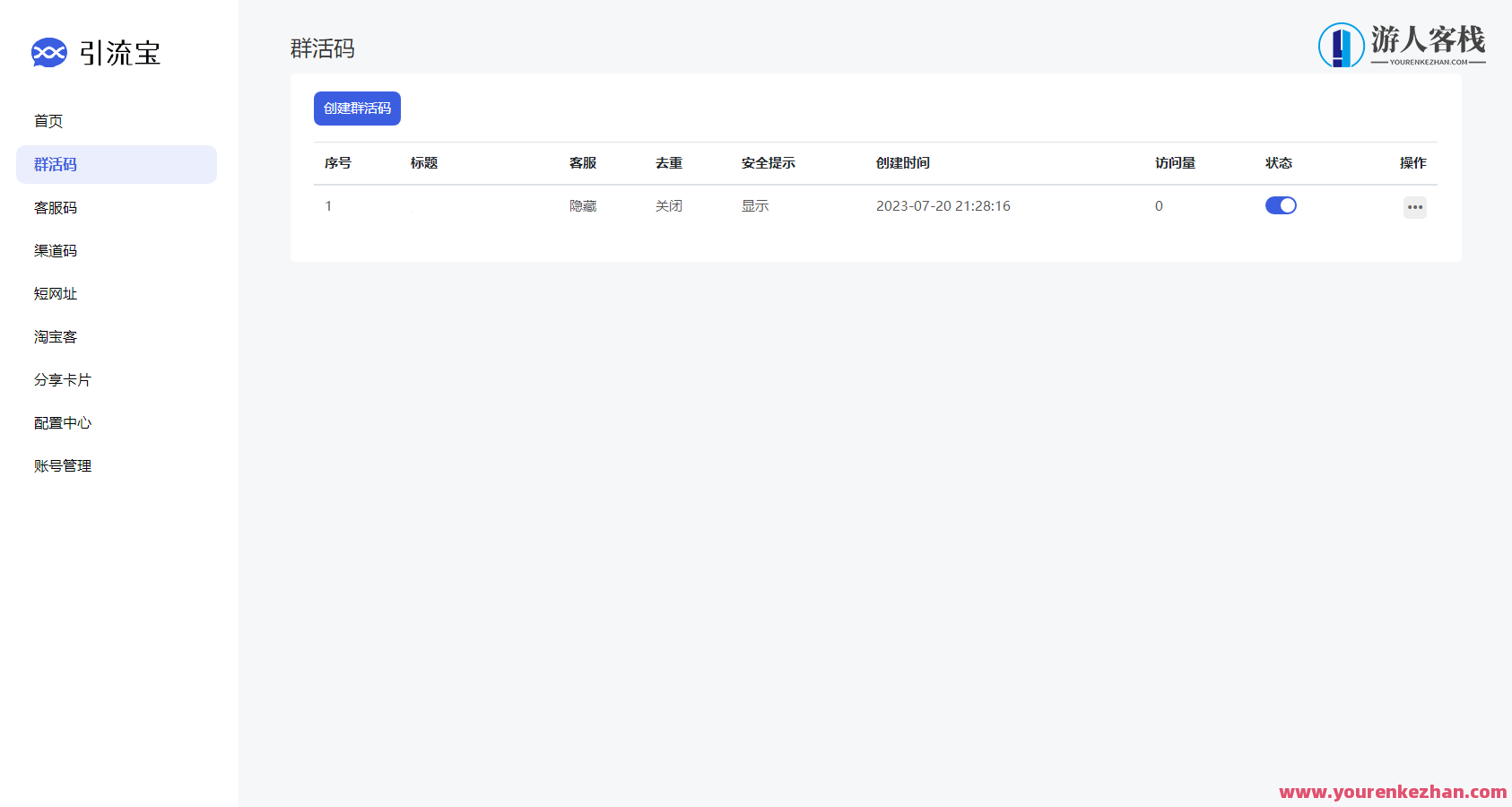Open the 短网址 page
The height and width of the screenshot is (807, 1512).
[x=56, y=293]
